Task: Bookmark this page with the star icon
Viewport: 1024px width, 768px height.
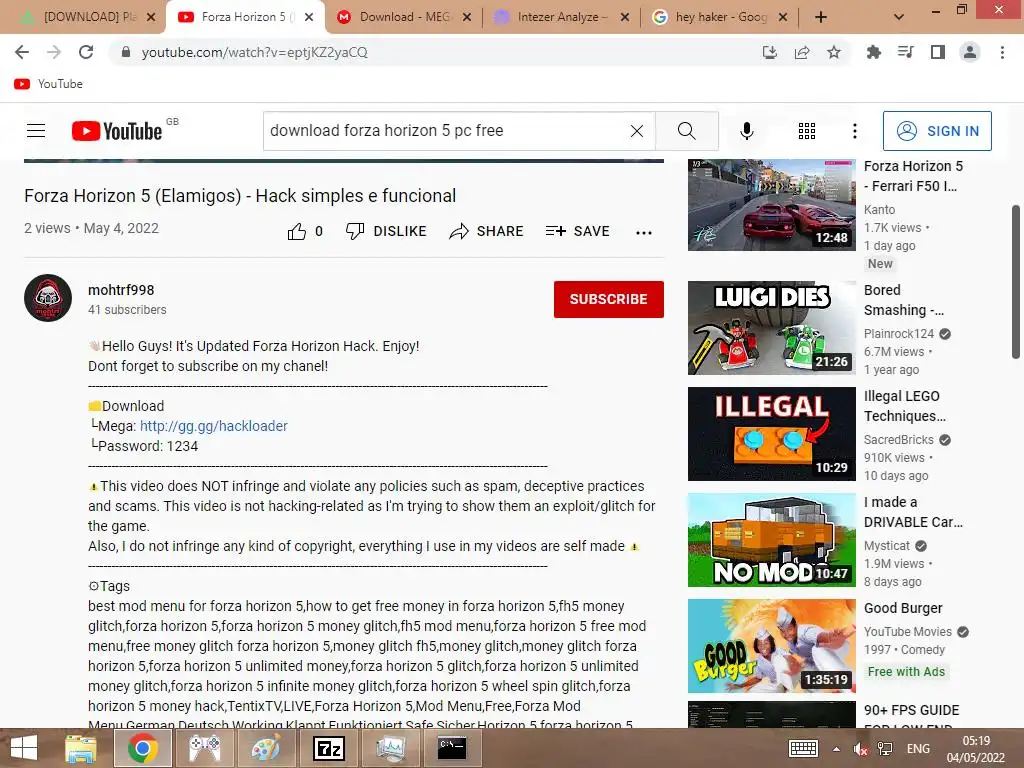Action: [x=834, y=52]
